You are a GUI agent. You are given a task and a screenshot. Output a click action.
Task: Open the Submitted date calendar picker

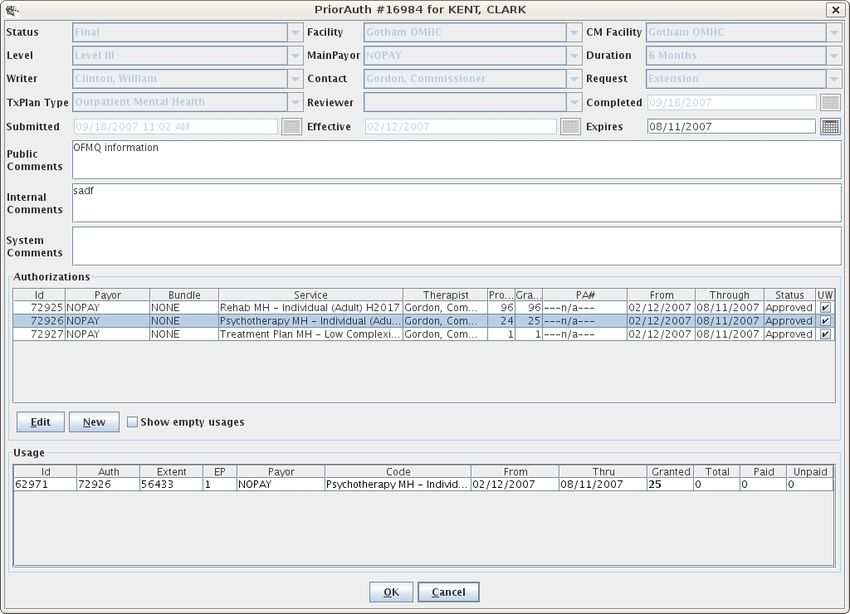point(292,126)
